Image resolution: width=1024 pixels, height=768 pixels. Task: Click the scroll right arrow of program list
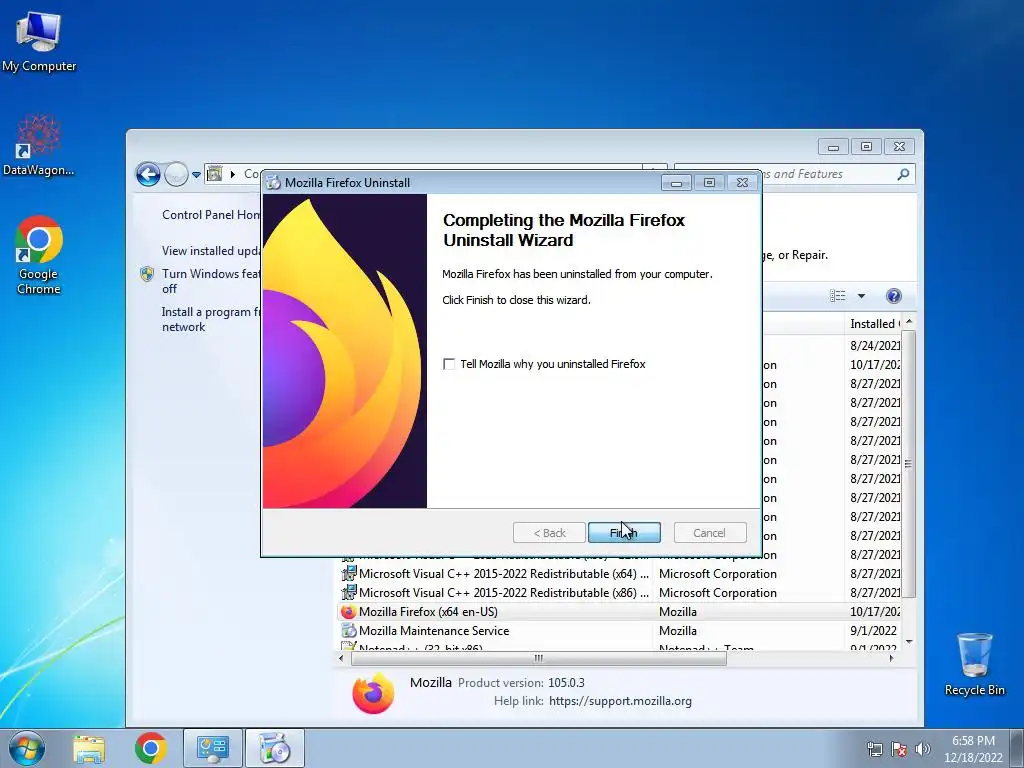pyautogui.click(x=891, y=658)
